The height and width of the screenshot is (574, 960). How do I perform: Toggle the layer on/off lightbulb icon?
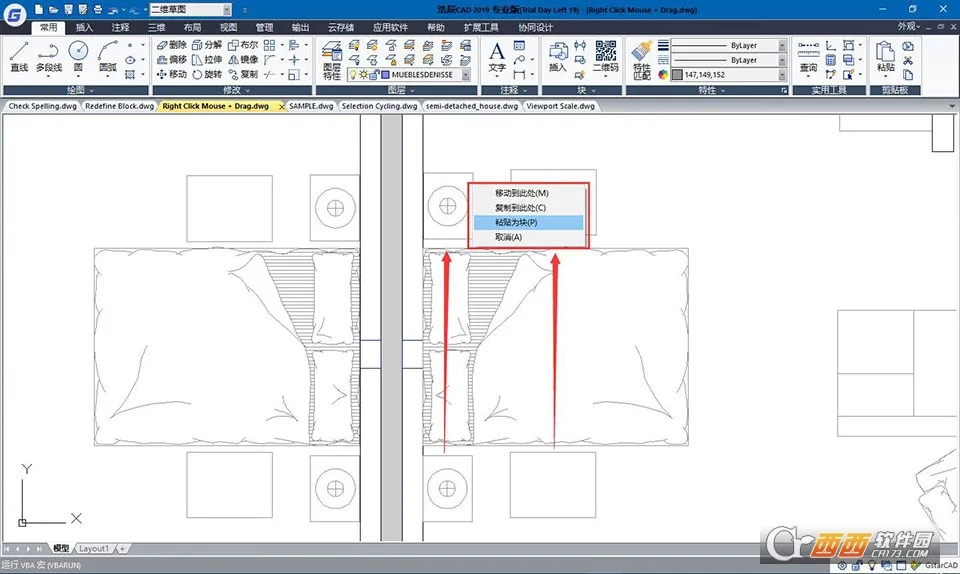352,75
